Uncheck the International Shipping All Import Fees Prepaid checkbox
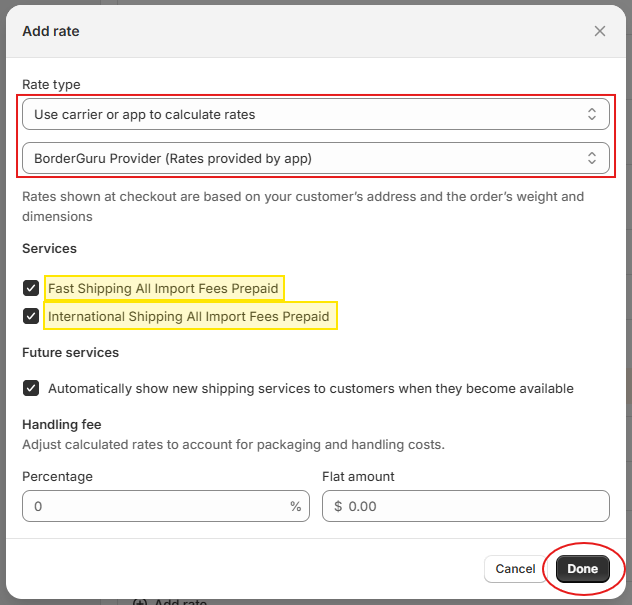The image size is (632, 605). tap(31, 317)
